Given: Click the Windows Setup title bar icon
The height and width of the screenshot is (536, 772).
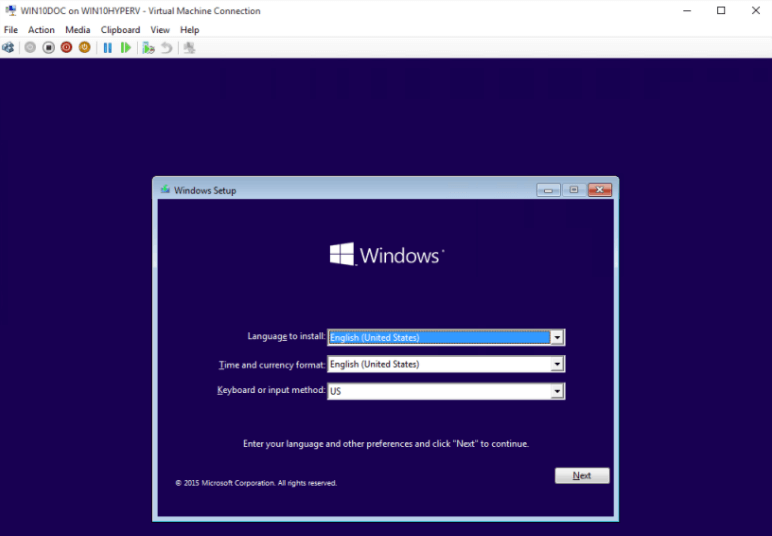Looking at the screenshot, I should coord(165,189).
